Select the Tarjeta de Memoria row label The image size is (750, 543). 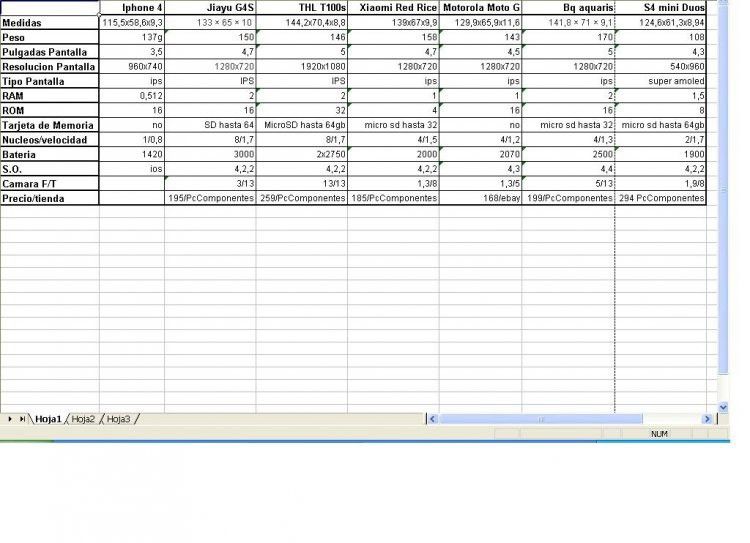pos(50,125)
